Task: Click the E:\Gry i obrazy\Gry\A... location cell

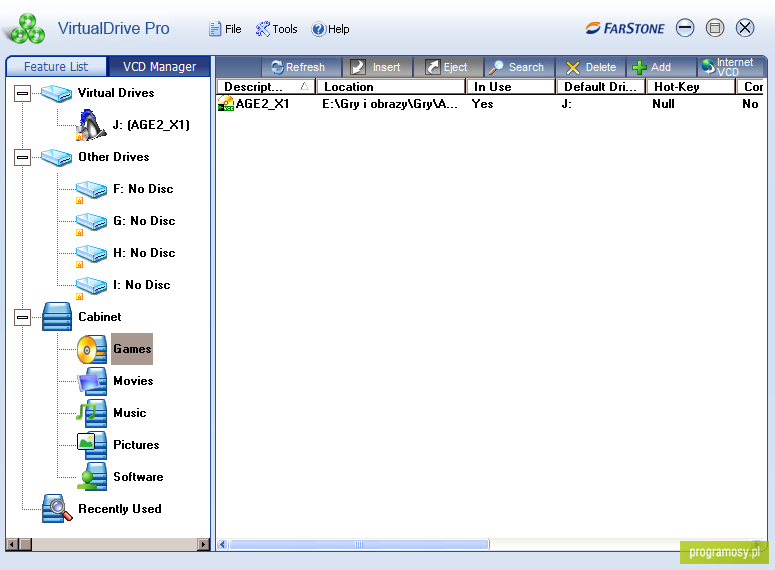Action: [390, 104]
